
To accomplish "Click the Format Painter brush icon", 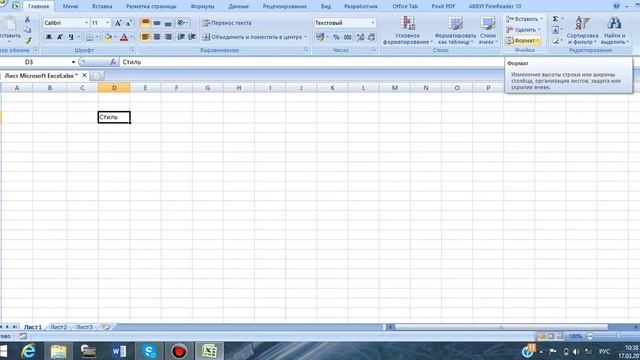I will tap(27, 40).
